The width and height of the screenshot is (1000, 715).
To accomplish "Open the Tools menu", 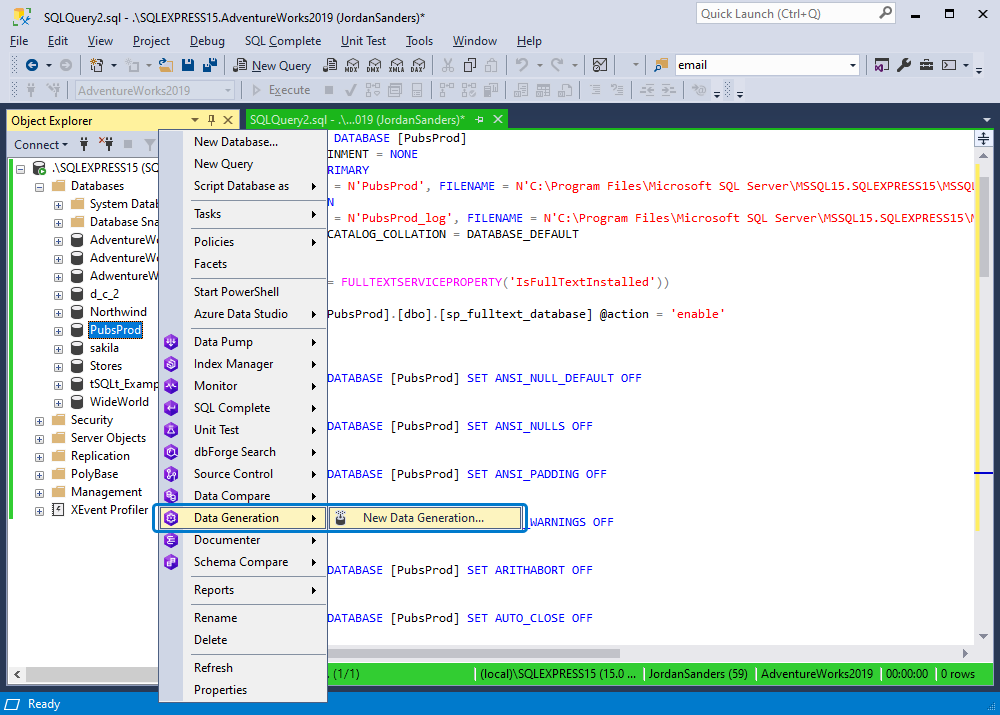I will pyautogui.click(x=420, y=41).
